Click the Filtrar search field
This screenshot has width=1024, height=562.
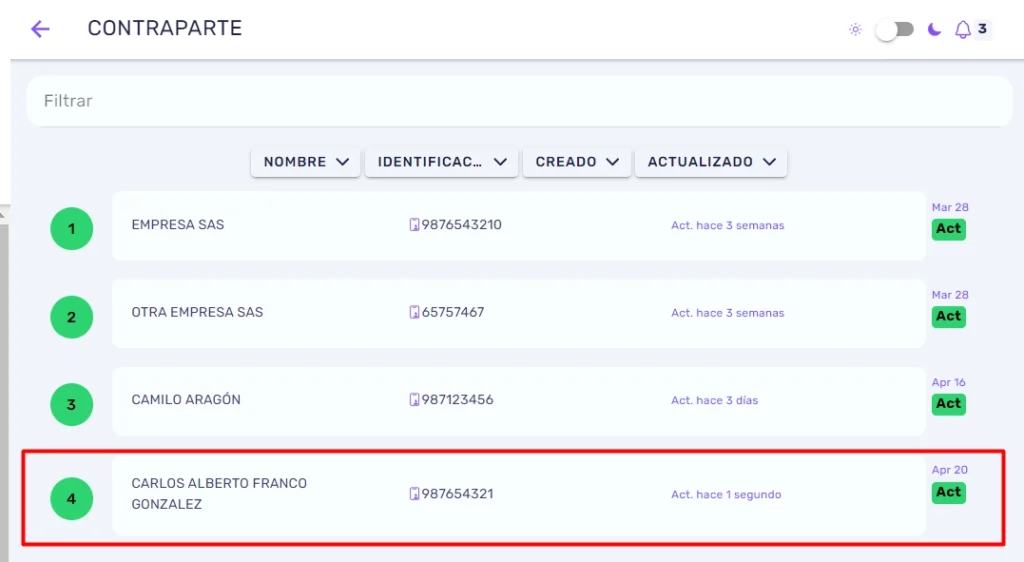[519, 101]
